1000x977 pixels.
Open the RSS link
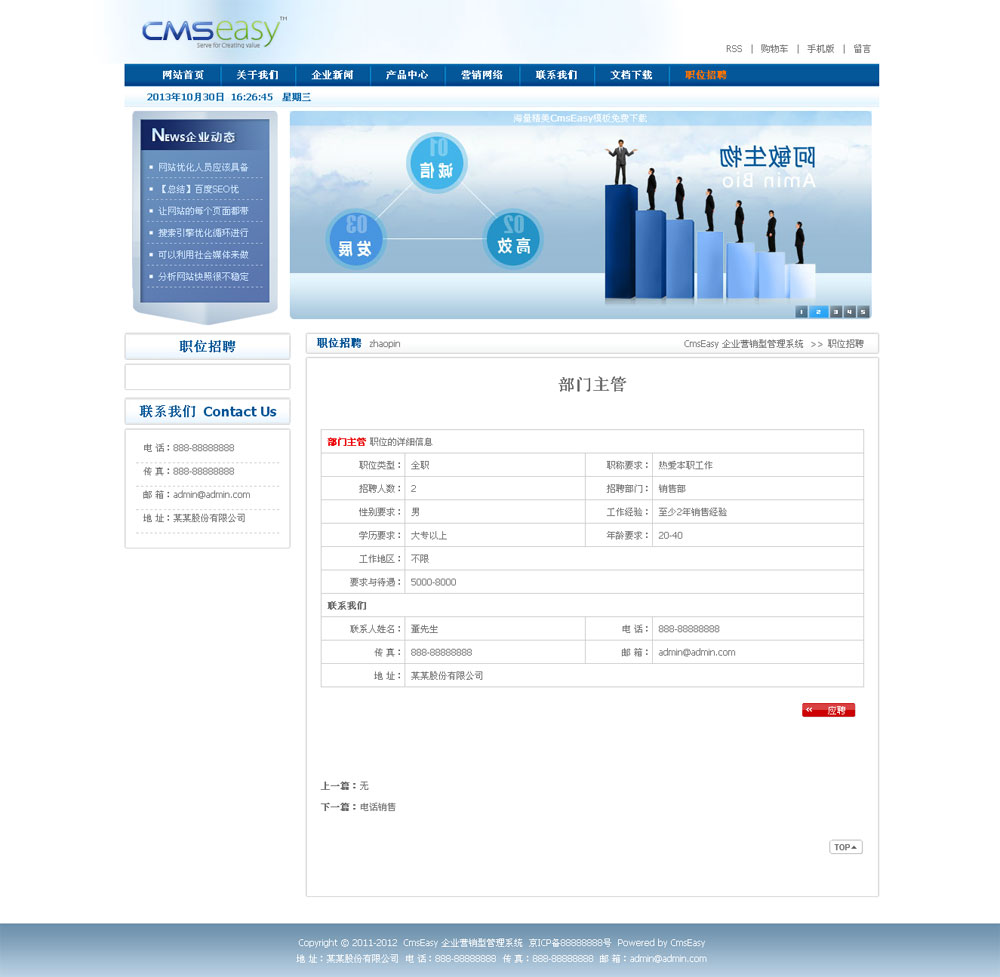click(x=734, y=49)
